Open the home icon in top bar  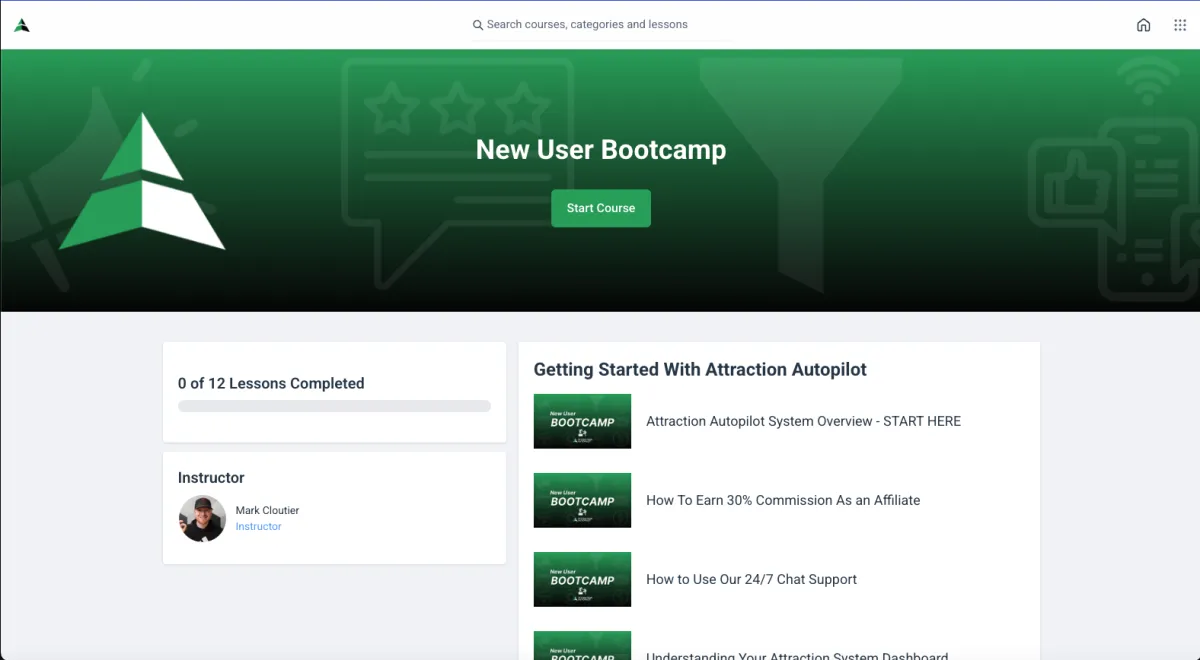tap(1143, 25)
